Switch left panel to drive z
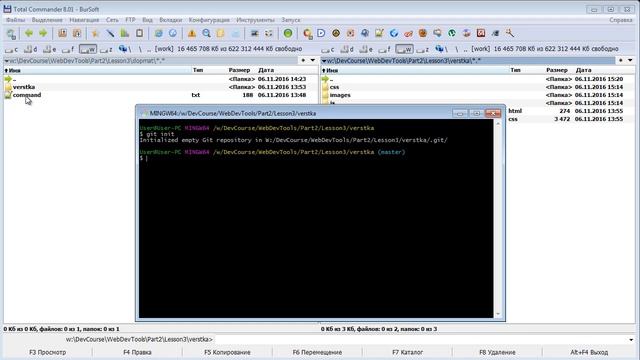Image resolution: width=640 pixels, height=360 pixels. click(x=106, y=49)
